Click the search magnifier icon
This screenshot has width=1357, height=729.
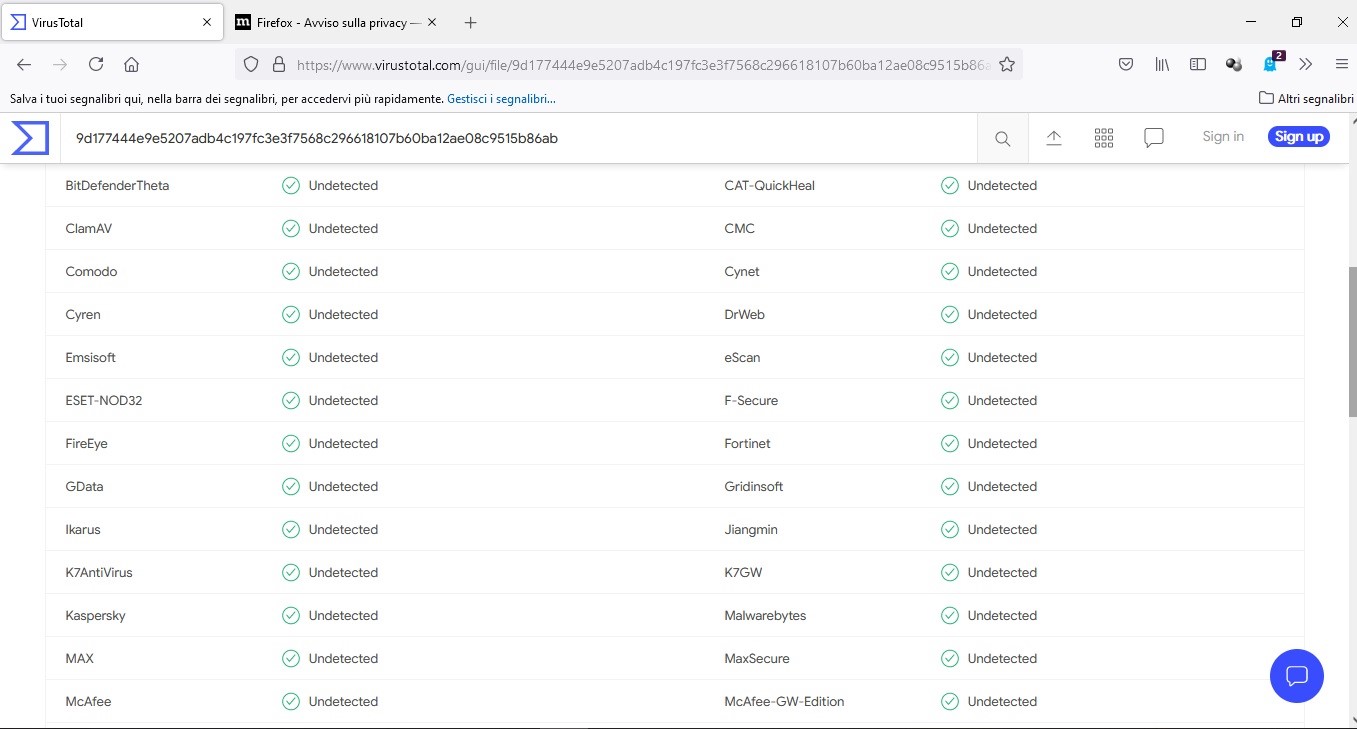pos(1002,138)
